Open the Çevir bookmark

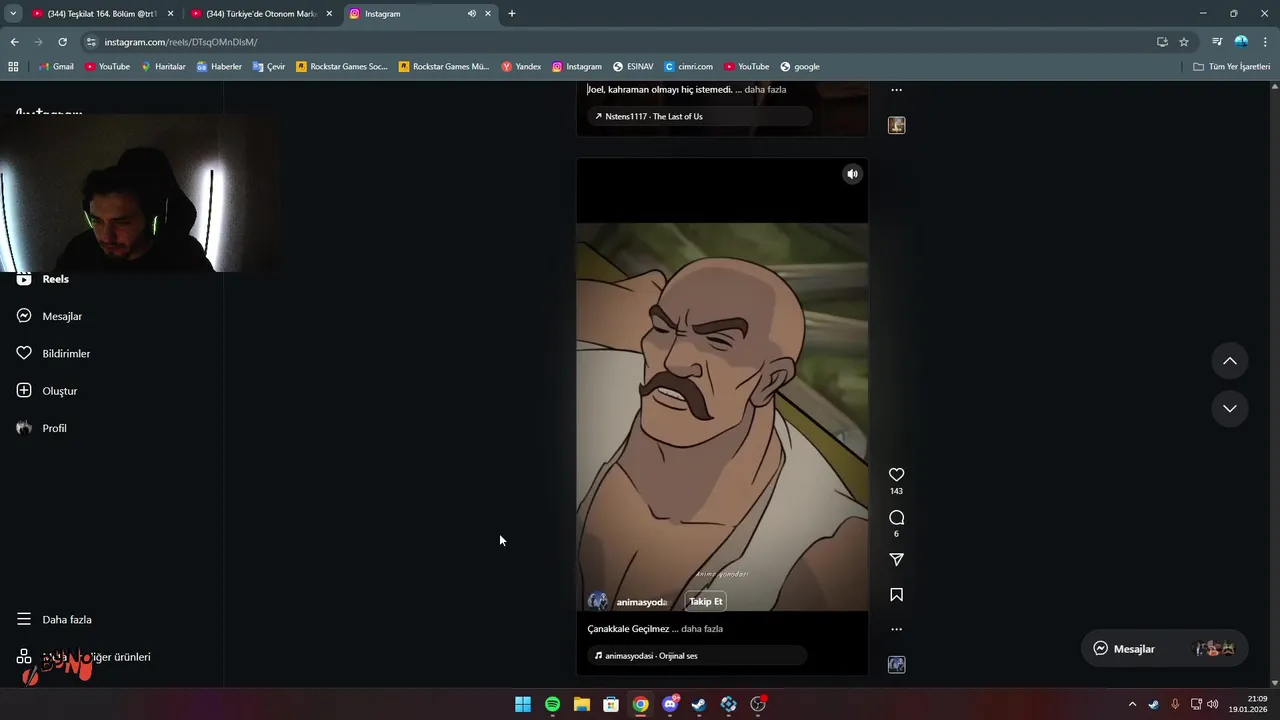[x=269, y=67]
